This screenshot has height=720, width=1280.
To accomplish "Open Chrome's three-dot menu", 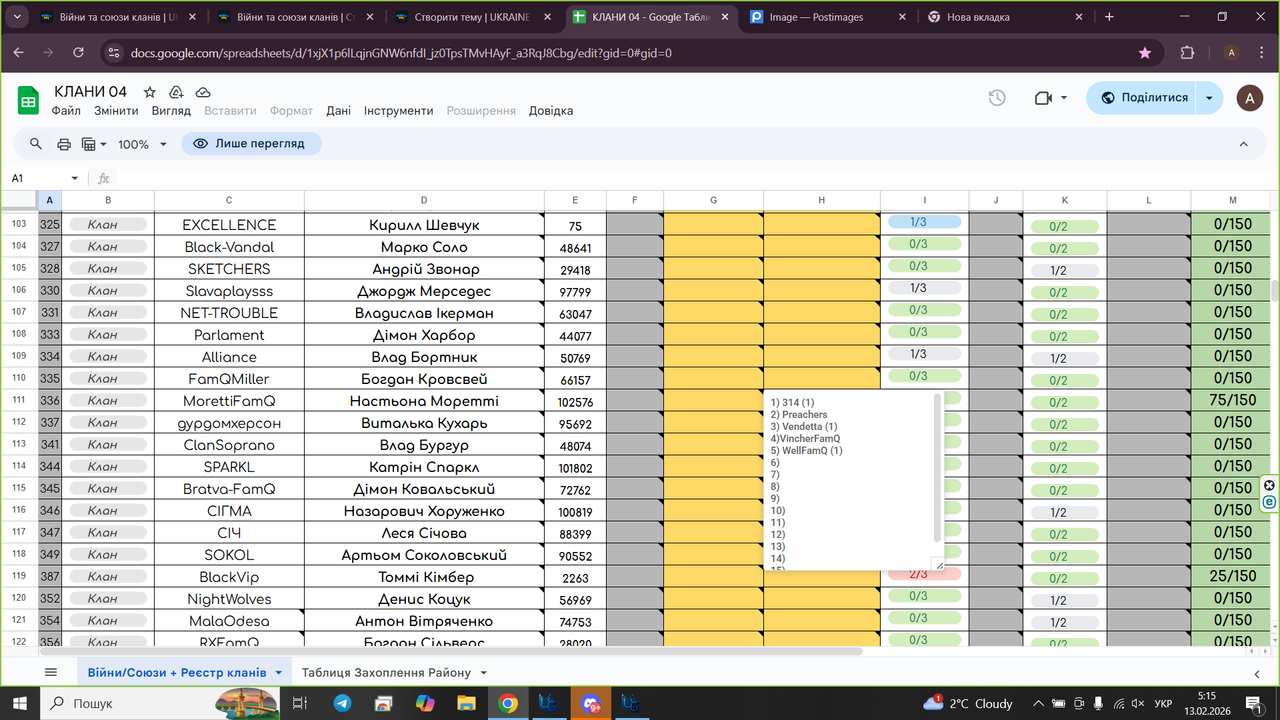I will 1262,53.
